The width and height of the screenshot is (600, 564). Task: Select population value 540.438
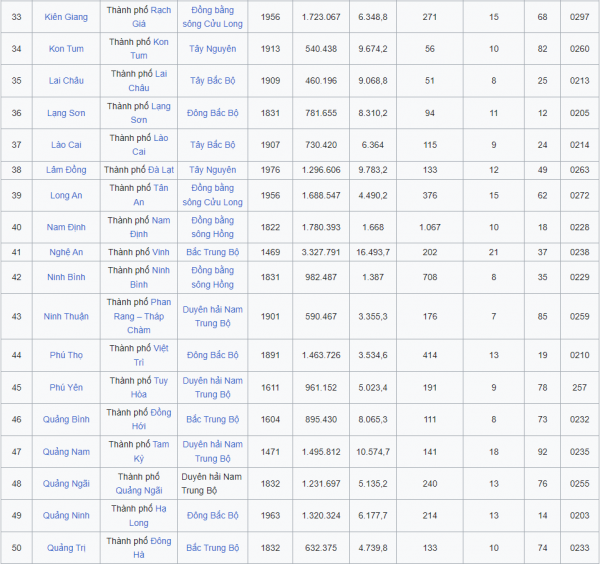pyautogui.click(x=321, y=49)
